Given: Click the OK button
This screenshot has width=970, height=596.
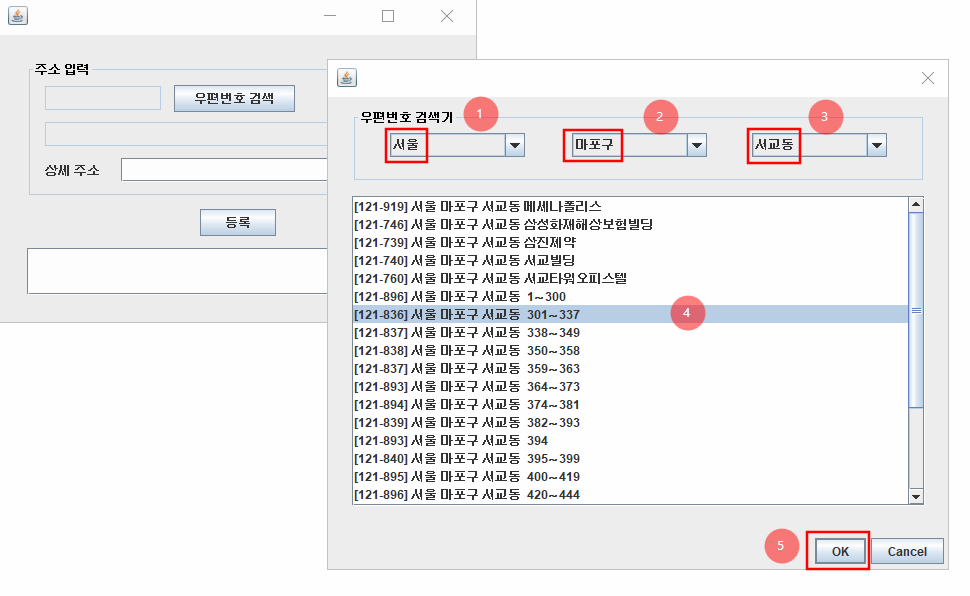Looking at the screenshot, I should coord(840,551).
